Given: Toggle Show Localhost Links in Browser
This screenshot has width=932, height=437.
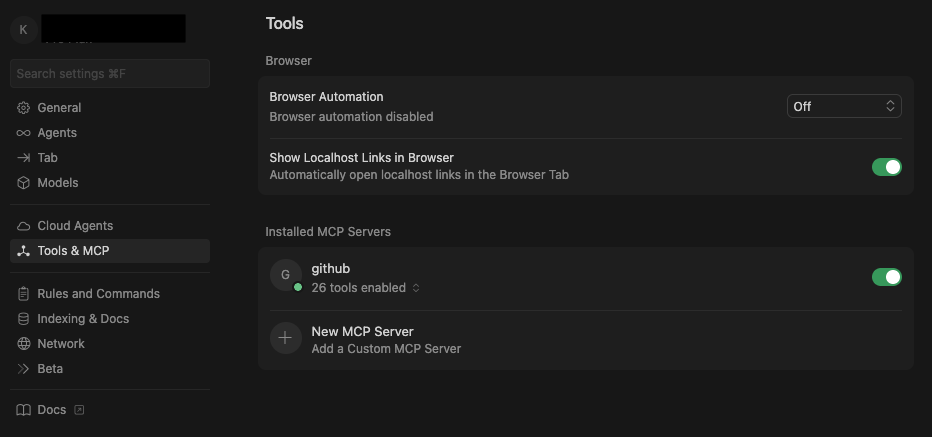Looking at the screenshot, I should (886, 167).
